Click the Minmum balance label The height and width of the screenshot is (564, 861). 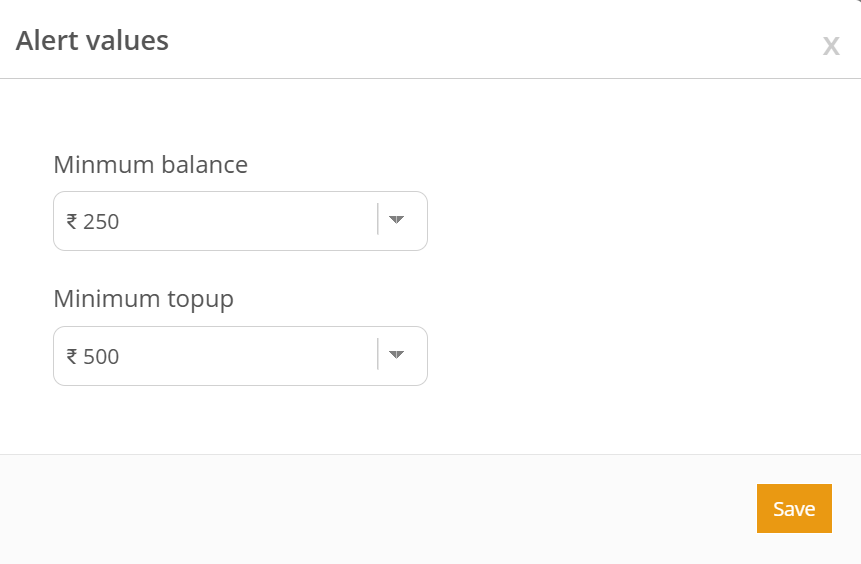150,164
